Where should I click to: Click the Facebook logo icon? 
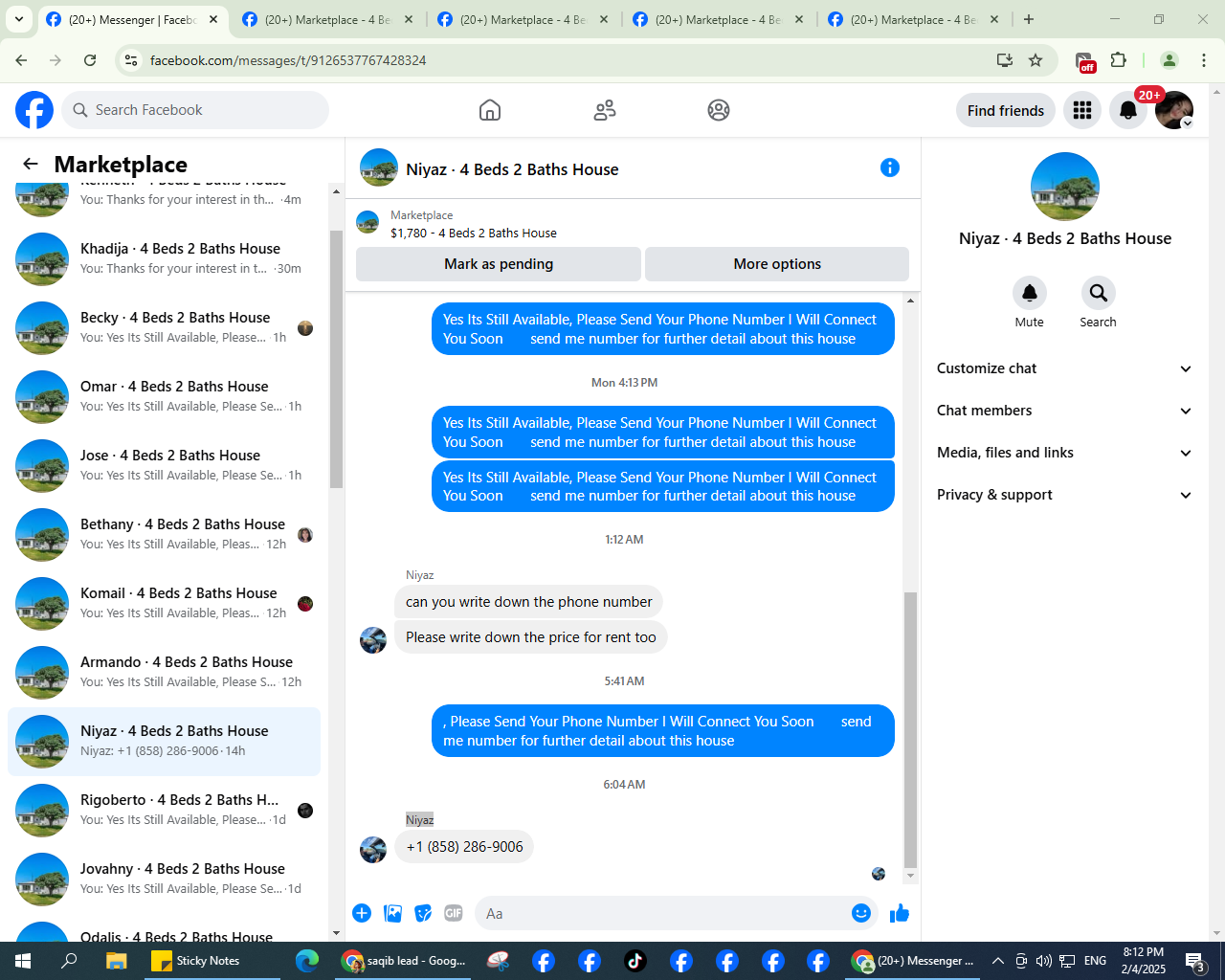click(x=34, y=110)
